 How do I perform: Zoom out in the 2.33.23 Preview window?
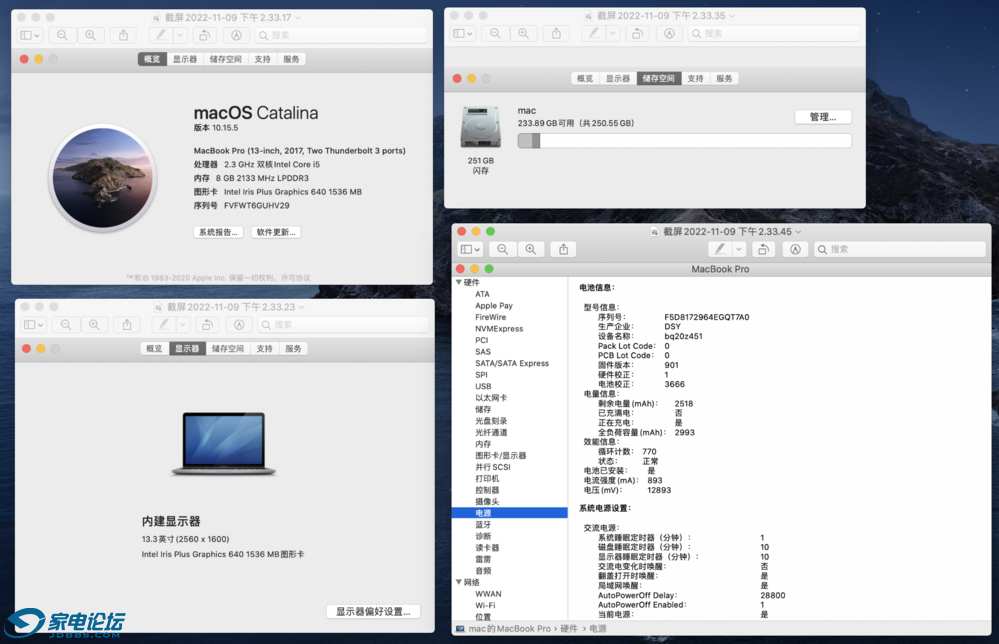[x=66, y=325]
